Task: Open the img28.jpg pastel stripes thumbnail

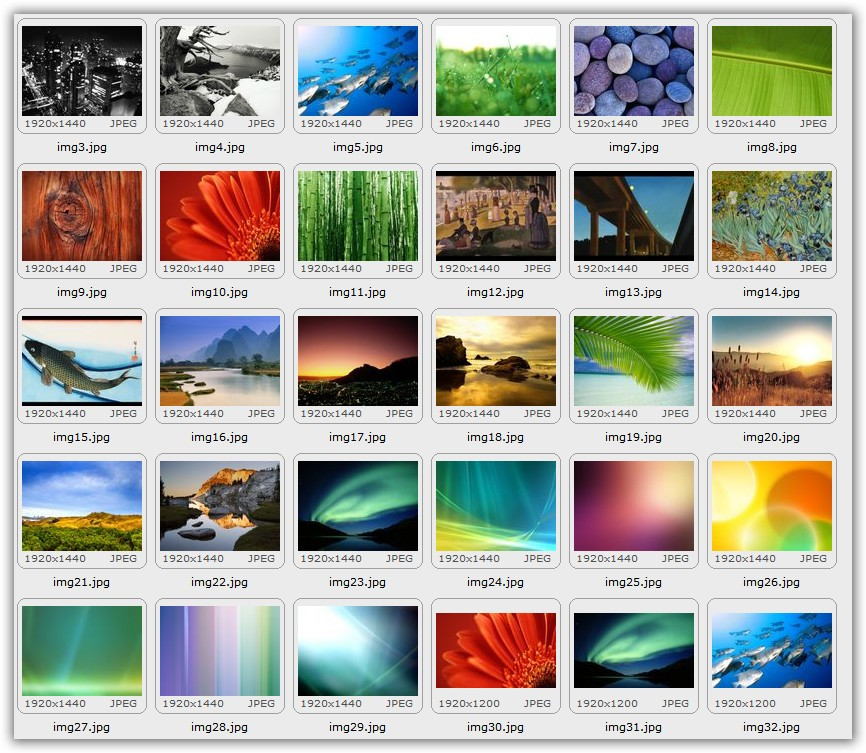Action: (220, 651)
